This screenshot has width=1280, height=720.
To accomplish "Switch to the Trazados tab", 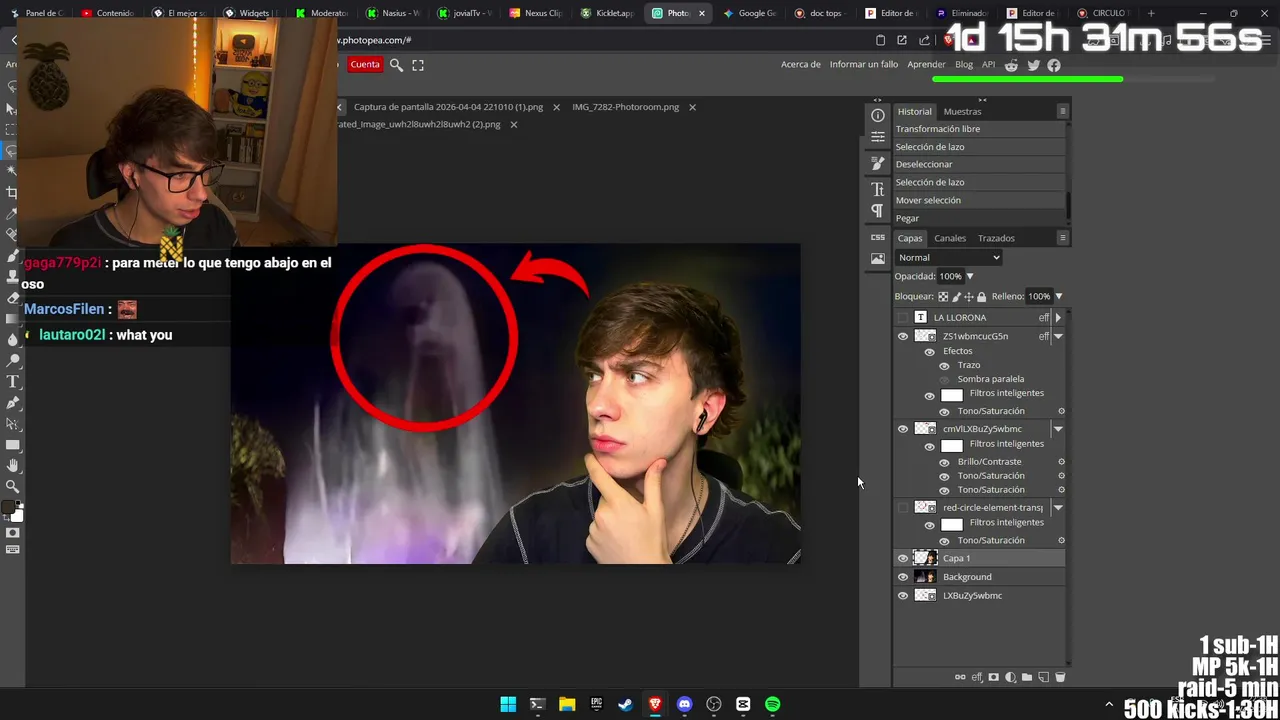I will 996,238.
